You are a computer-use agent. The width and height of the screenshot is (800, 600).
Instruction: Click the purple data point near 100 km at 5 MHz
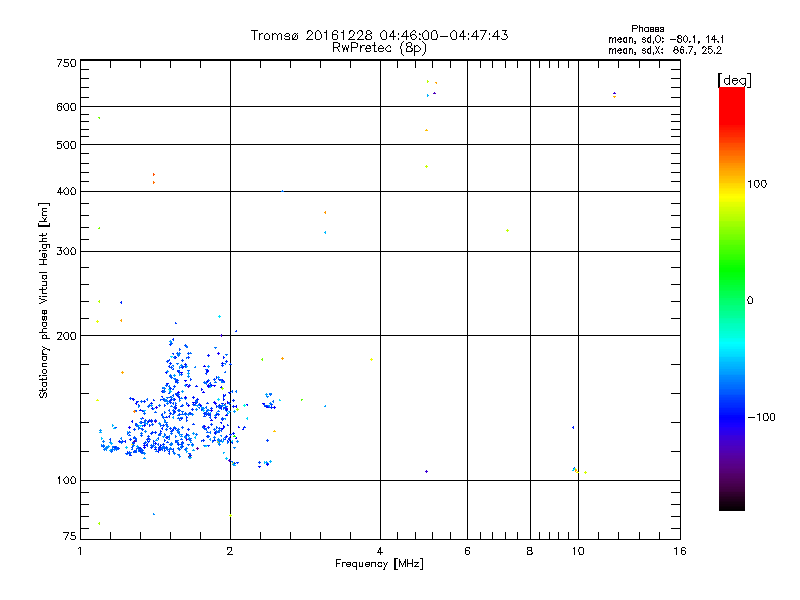[x=427, y=471]
